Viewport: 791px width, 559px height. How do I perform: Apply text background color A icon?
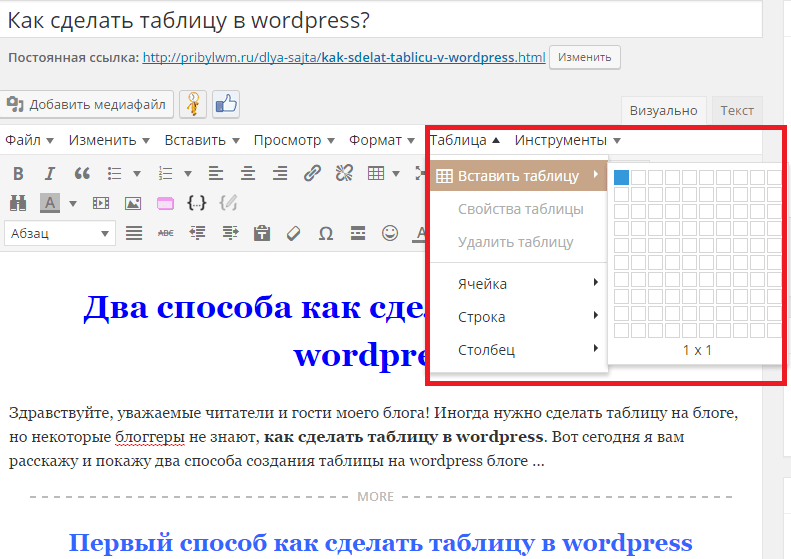50,203
